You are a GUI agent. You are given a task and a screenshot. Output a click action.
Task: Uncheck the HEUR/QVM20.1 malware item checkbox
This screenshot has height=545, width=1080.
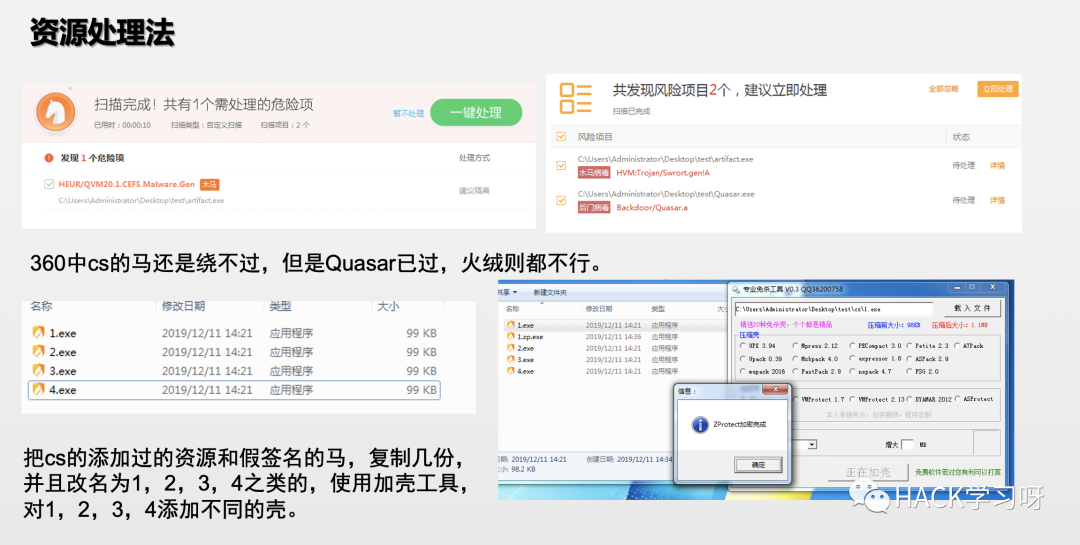49,184
